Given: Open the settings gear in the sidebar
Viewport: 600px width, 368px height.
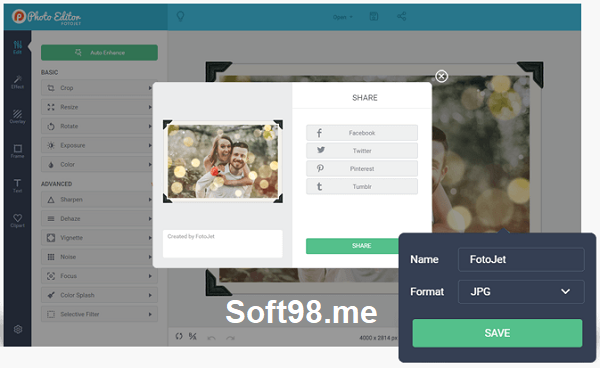Looking at the screenshot, I should tap(18, 329).
